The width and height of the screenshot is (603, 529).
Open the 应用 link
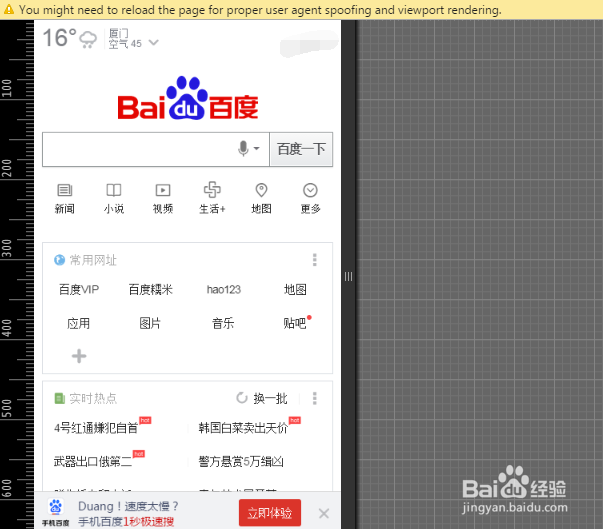pos(78,323)
